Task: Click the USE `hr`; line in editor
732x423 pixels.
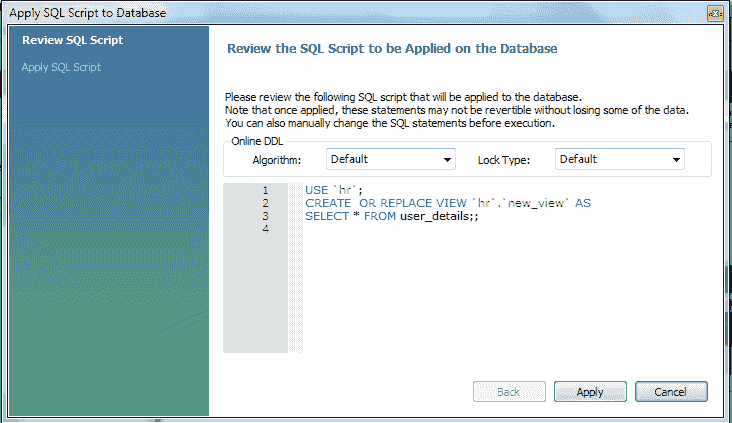Action: tap(333, 190)
